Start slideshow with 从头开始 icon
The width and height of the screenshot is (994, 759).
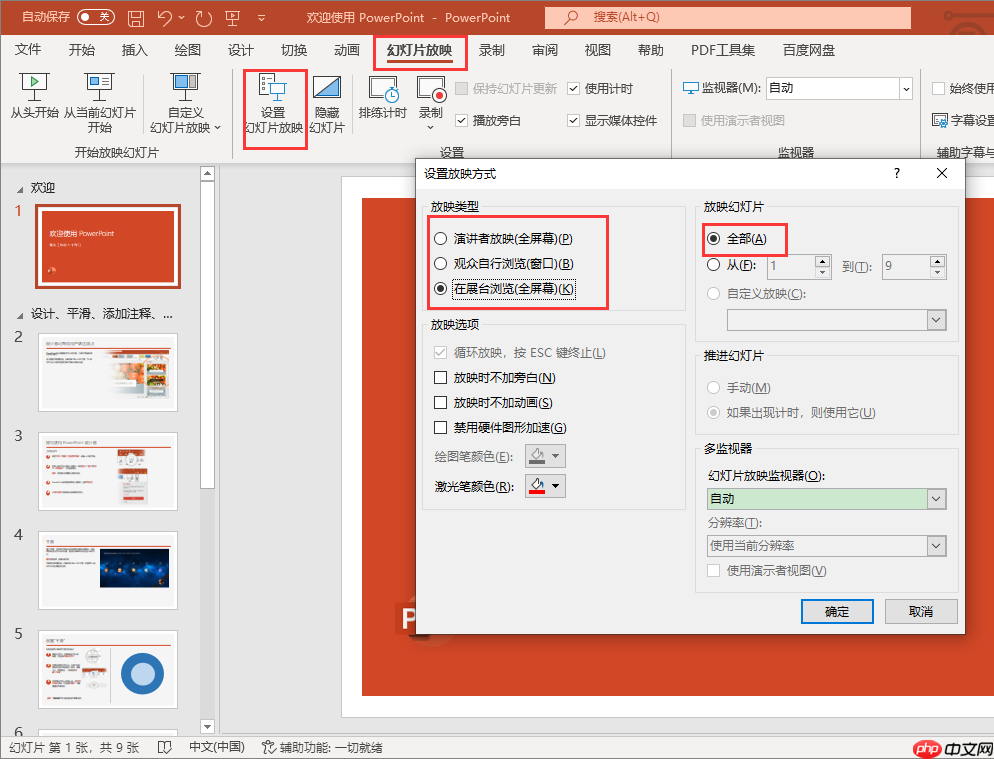tap(34, 87)
